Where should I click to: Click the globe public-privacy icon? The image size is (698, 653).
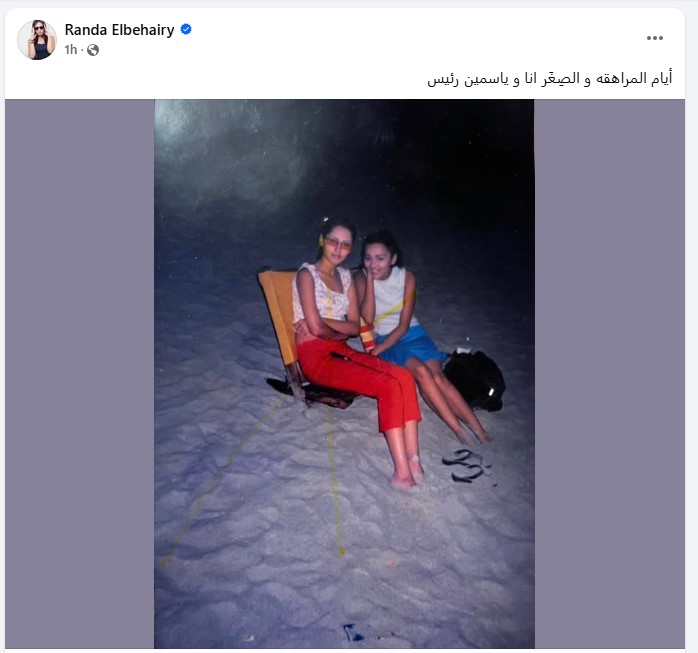pyautogui.click(x=93, y=50)
